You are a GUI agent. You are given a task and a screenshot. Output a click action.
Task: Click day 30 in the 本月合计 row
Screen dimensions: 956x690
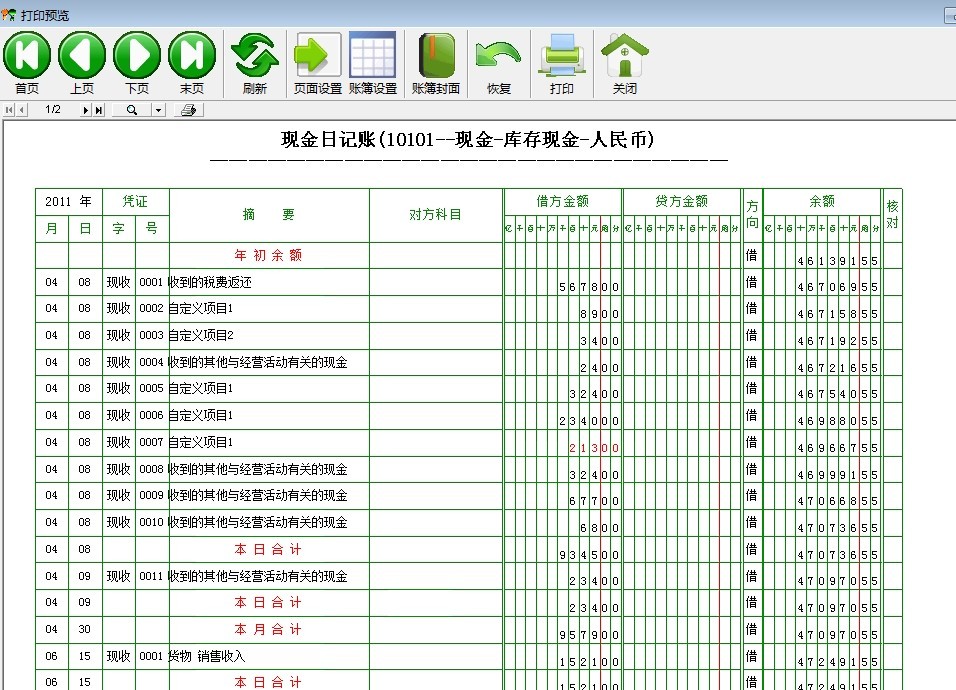(84, 629)
